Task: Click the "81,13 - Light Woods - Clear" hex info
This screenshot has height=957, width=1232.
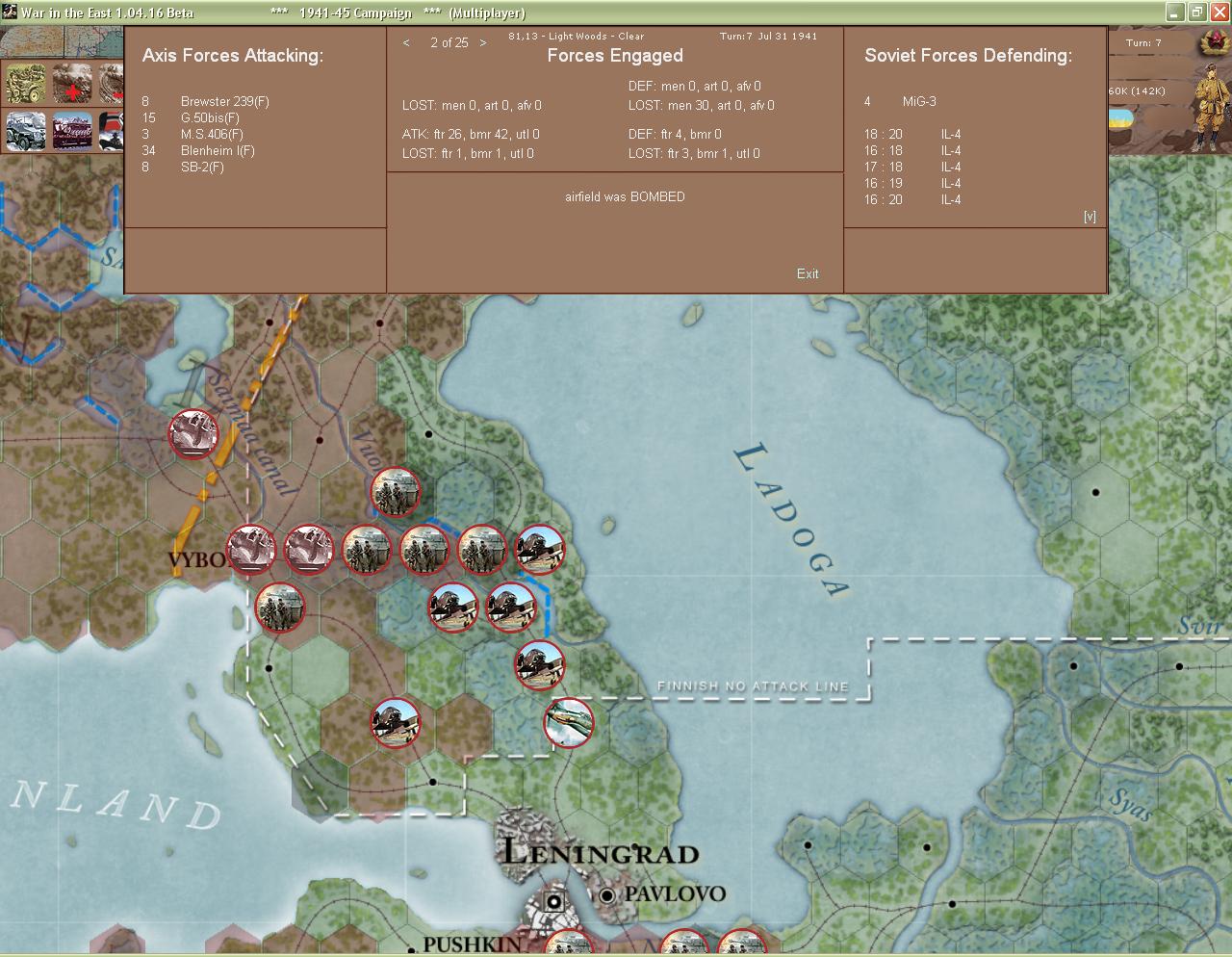Action: pos(577,37)
